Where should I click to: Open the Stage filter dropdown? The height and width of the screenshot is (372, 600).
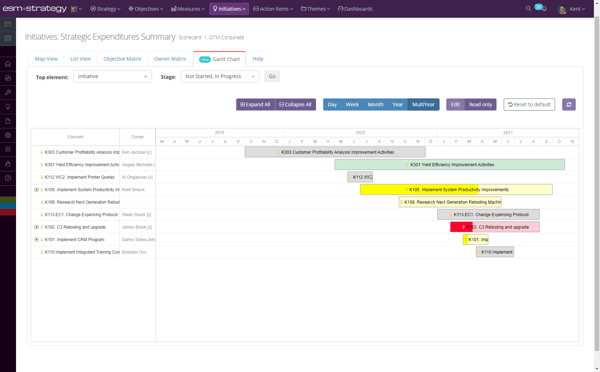pyautogui.click(x=220, y=77)
